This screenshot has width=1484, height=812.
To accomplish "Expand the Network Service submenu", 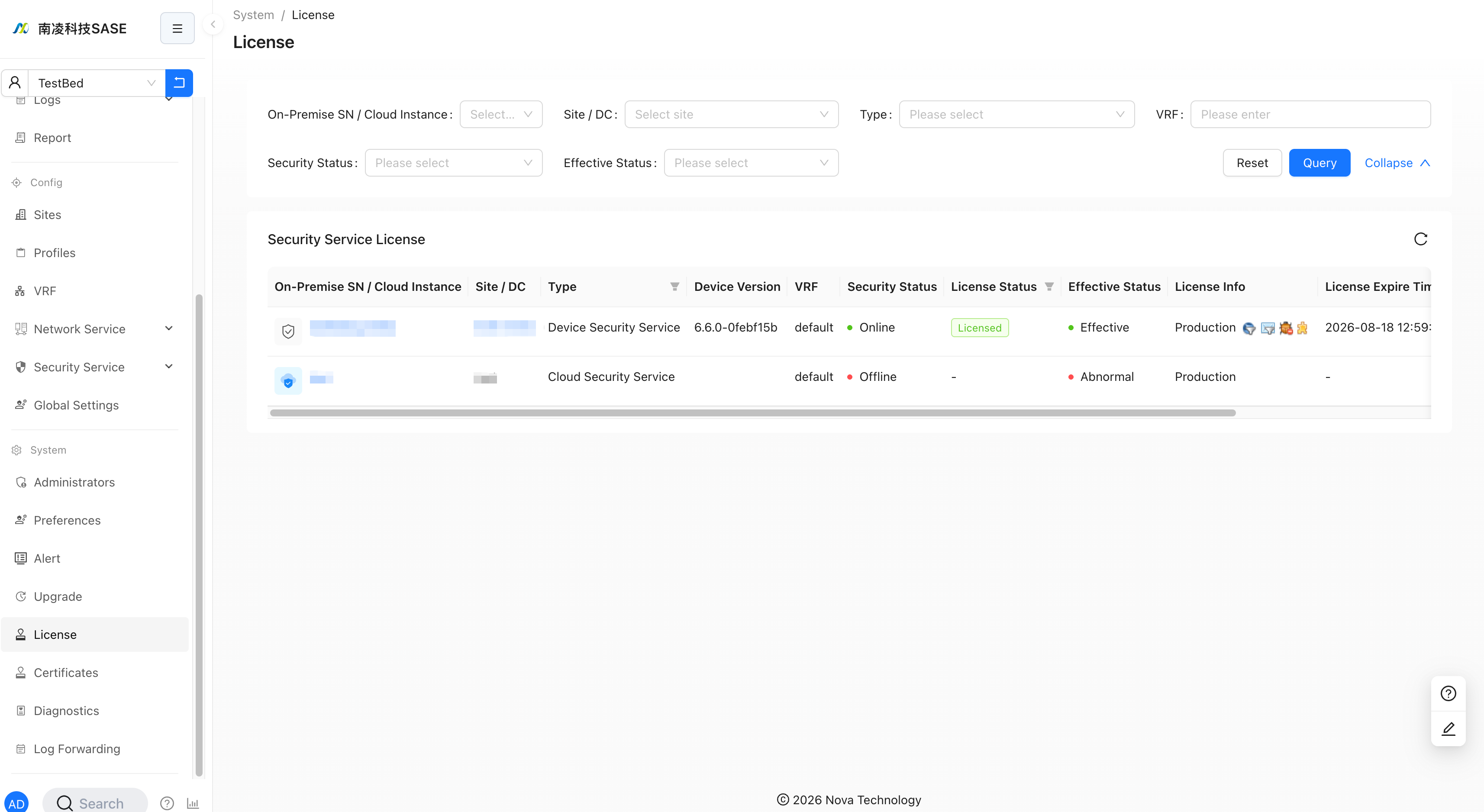I will click(x=169, y=329).
